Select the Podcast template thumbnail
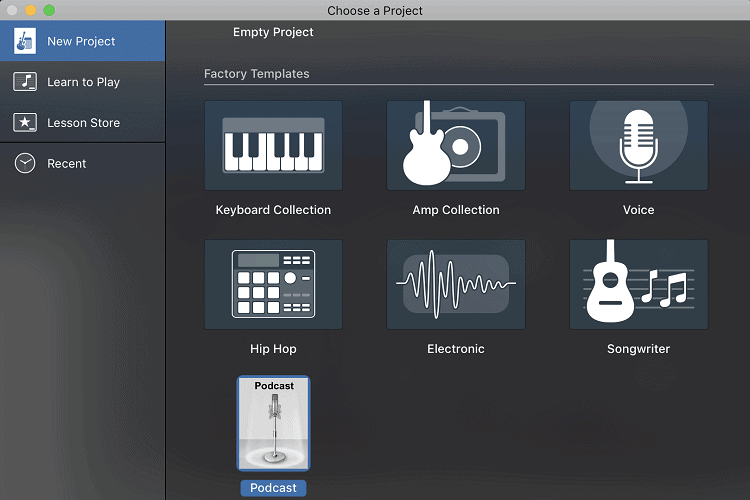The width and height of the screenshot is (750, 500). [x=274, y=423]
